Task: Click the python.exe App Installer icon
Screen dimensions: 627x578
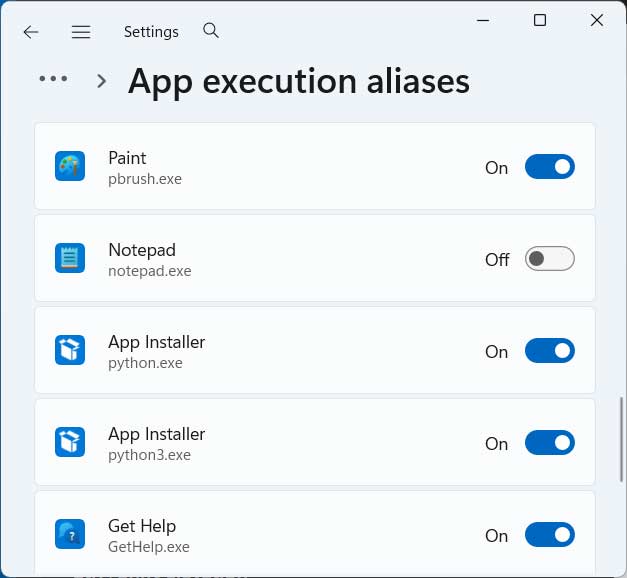Action: pos(70,351)
